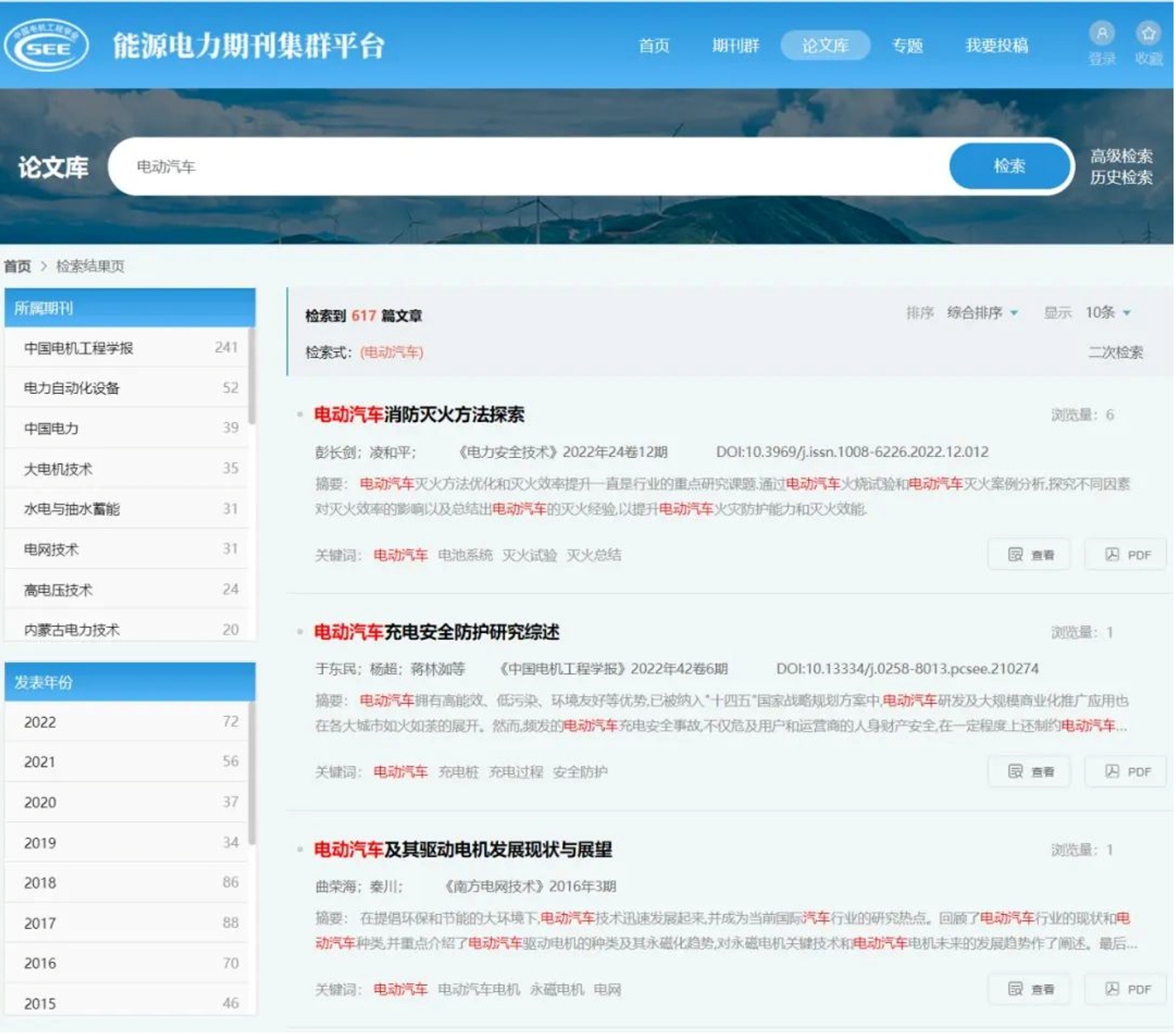This screenshot has height=1034, width=1176.
Task: Open PDF of charging safety review article
Action: click(x=1127, y=772)
